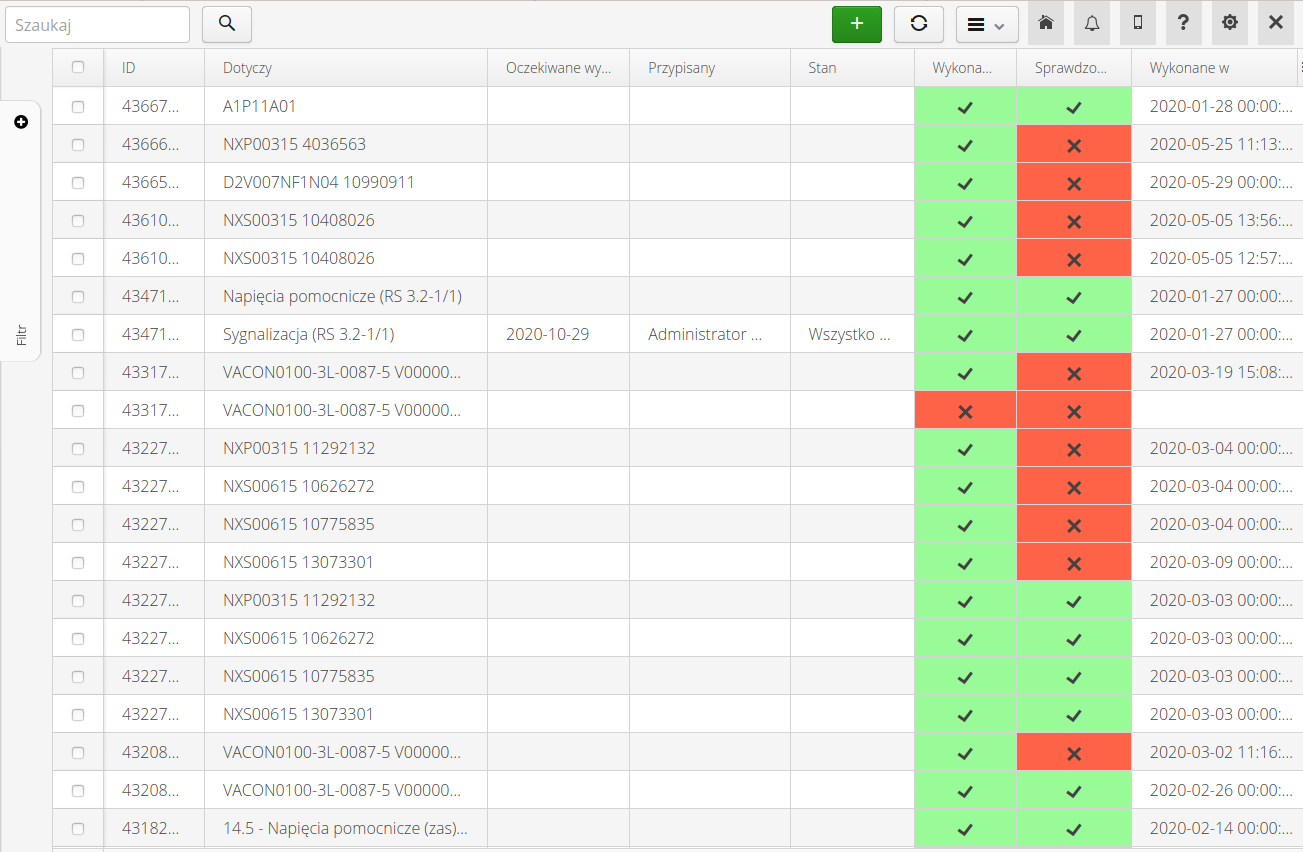Open the D2V007NF1N04 10990911 entry
The width and height of the screenshot is (1303, 852).
(x=318, y=182)
